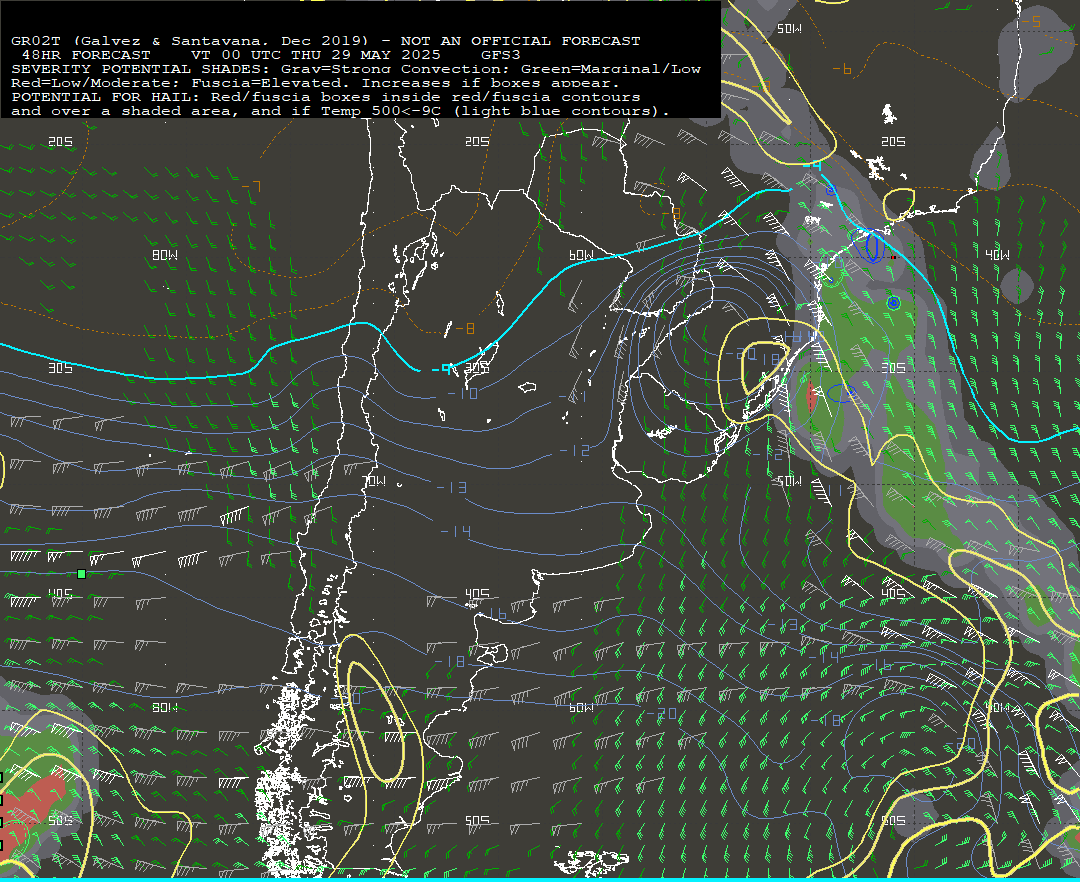The image size is (1080, 882).
Task: Select the 'Green=Marginal/Low' legend entry
Action: (611, 69)
